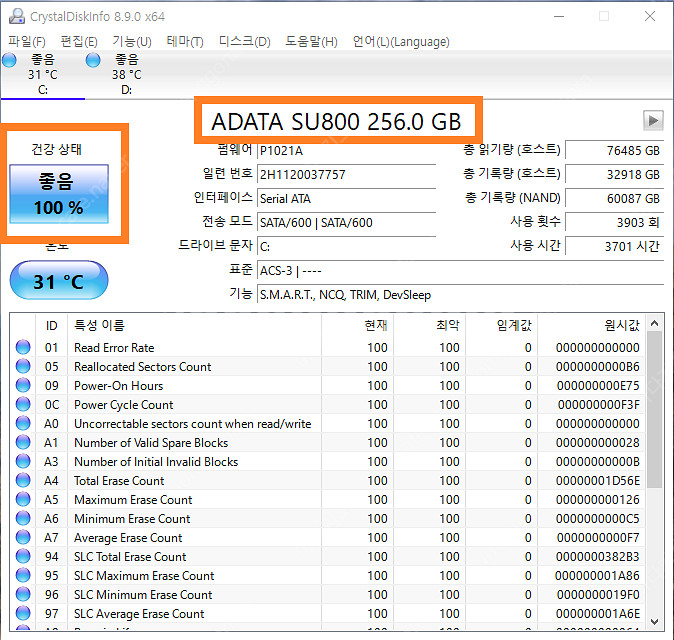Click the status orb for SLC Total Erase Count
This screenshot has height=640, width=674.
pyautogui.click(x=23, y=556)
